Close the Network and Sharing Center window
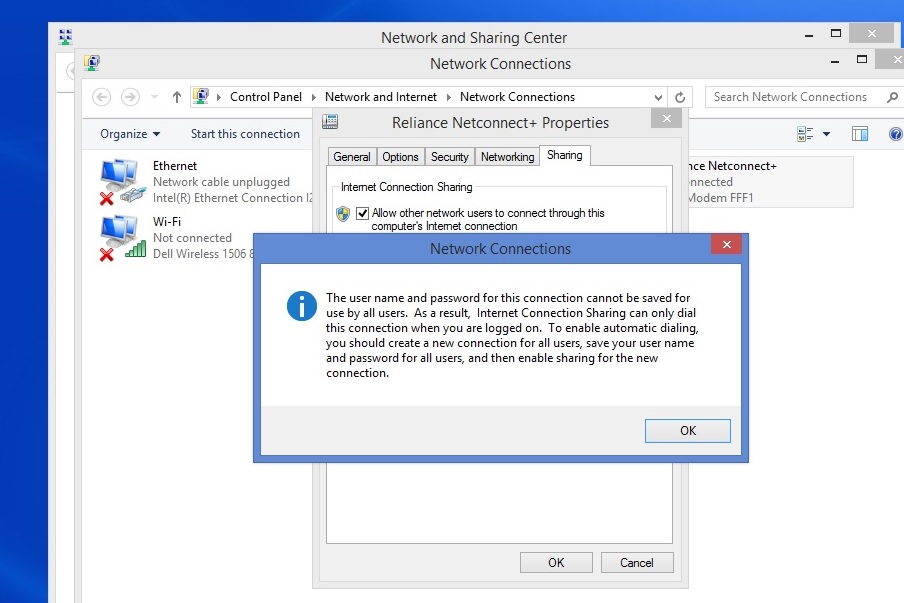 point(872,33)
